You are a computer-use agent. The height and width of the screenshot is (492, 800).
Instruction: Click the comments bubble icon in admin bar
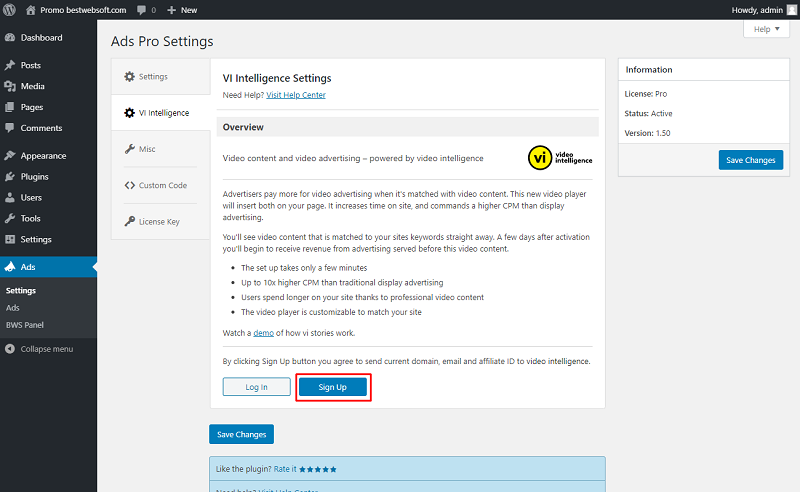pos(141,10)
